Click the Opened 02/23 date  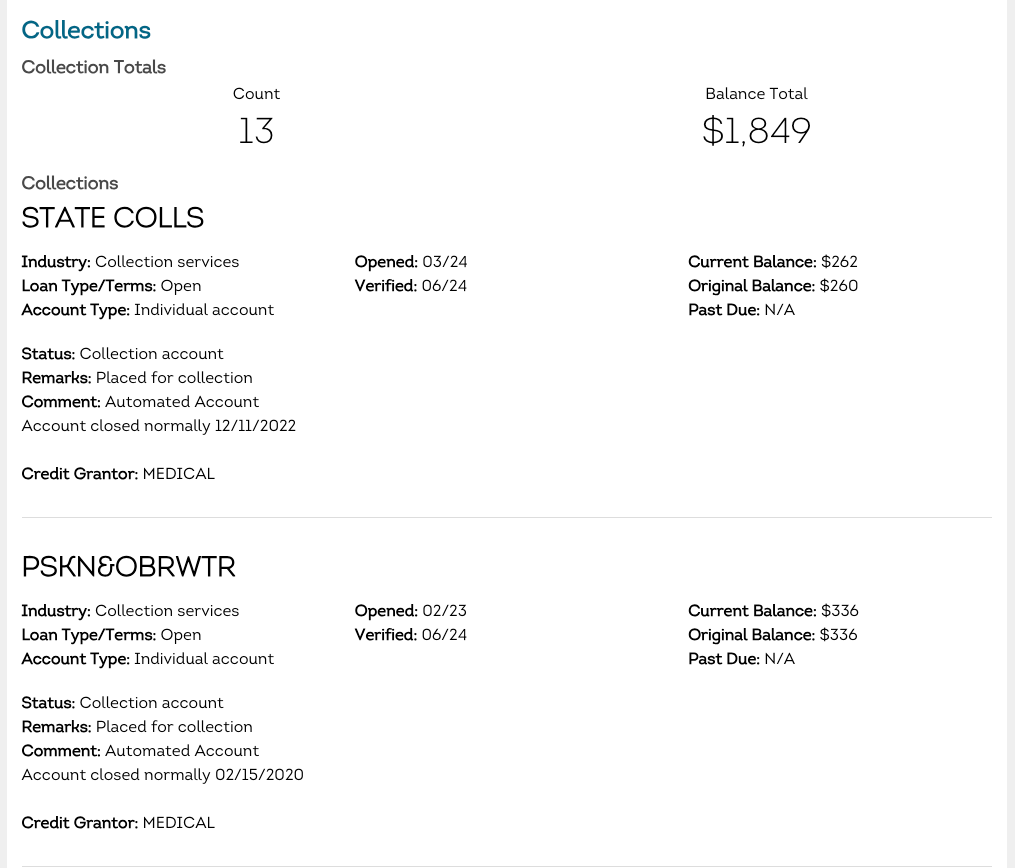[x=411, y=611]
